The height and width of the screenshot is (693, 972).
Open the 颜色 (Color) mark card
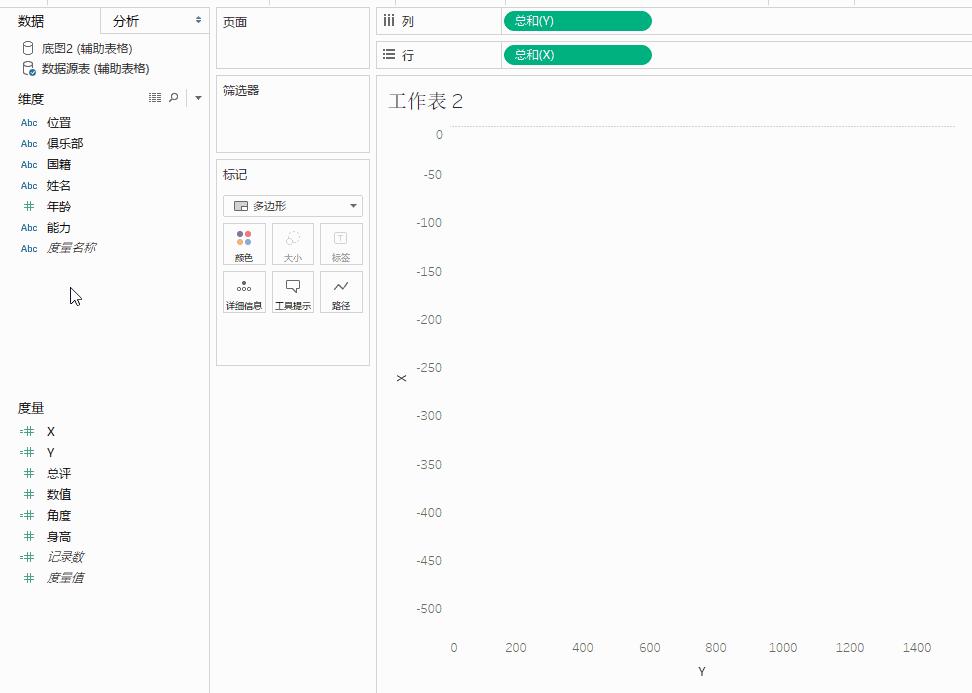click(x=244, y=244)
